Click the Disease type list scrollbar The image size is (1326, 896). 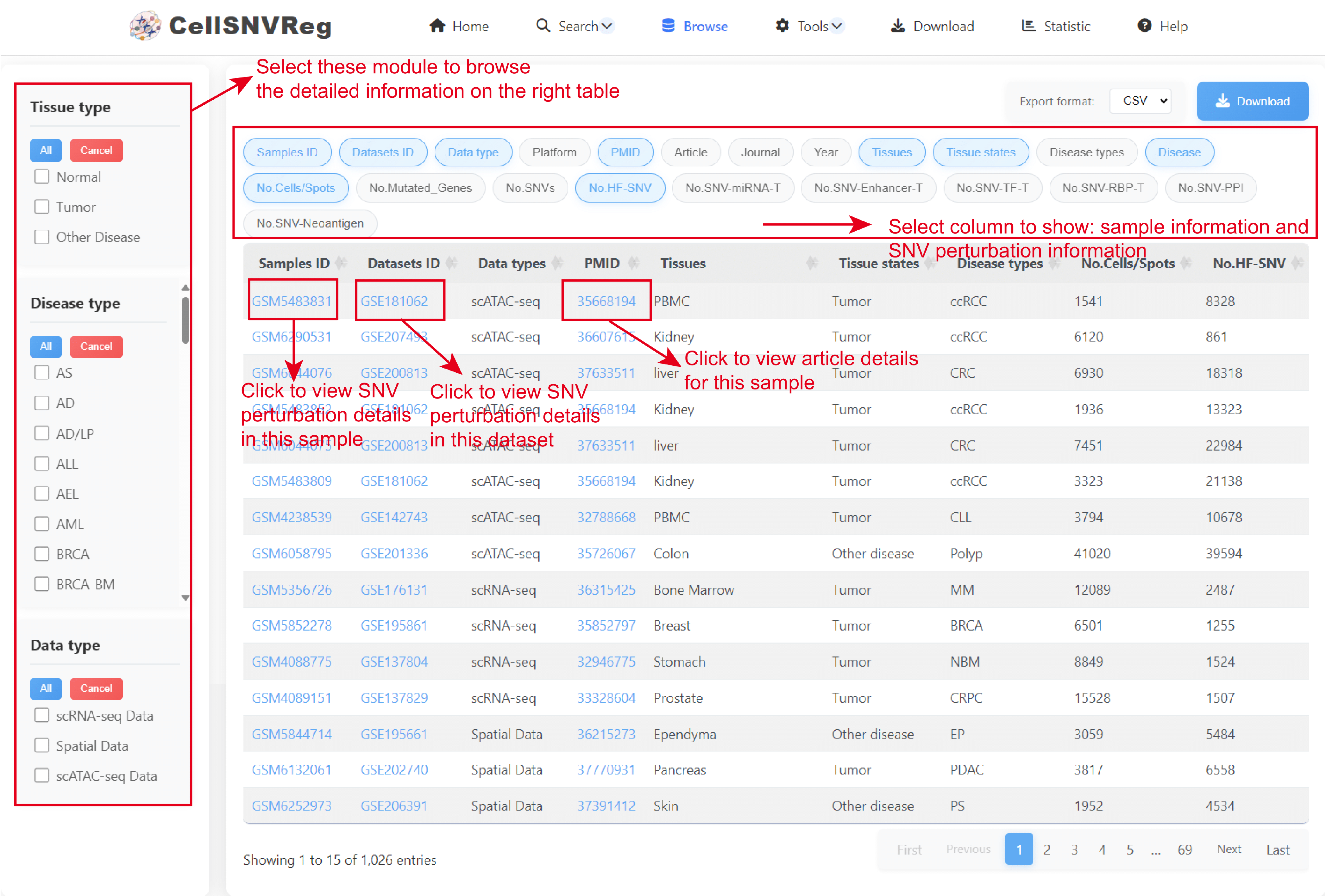coord(185,320)
